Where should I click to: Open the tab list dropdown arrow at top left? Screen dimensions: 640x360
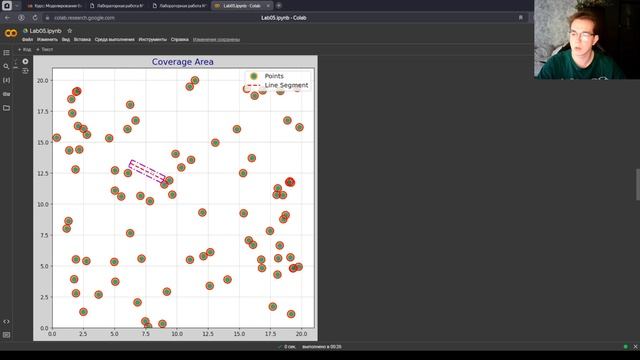[x=17, y=6]
